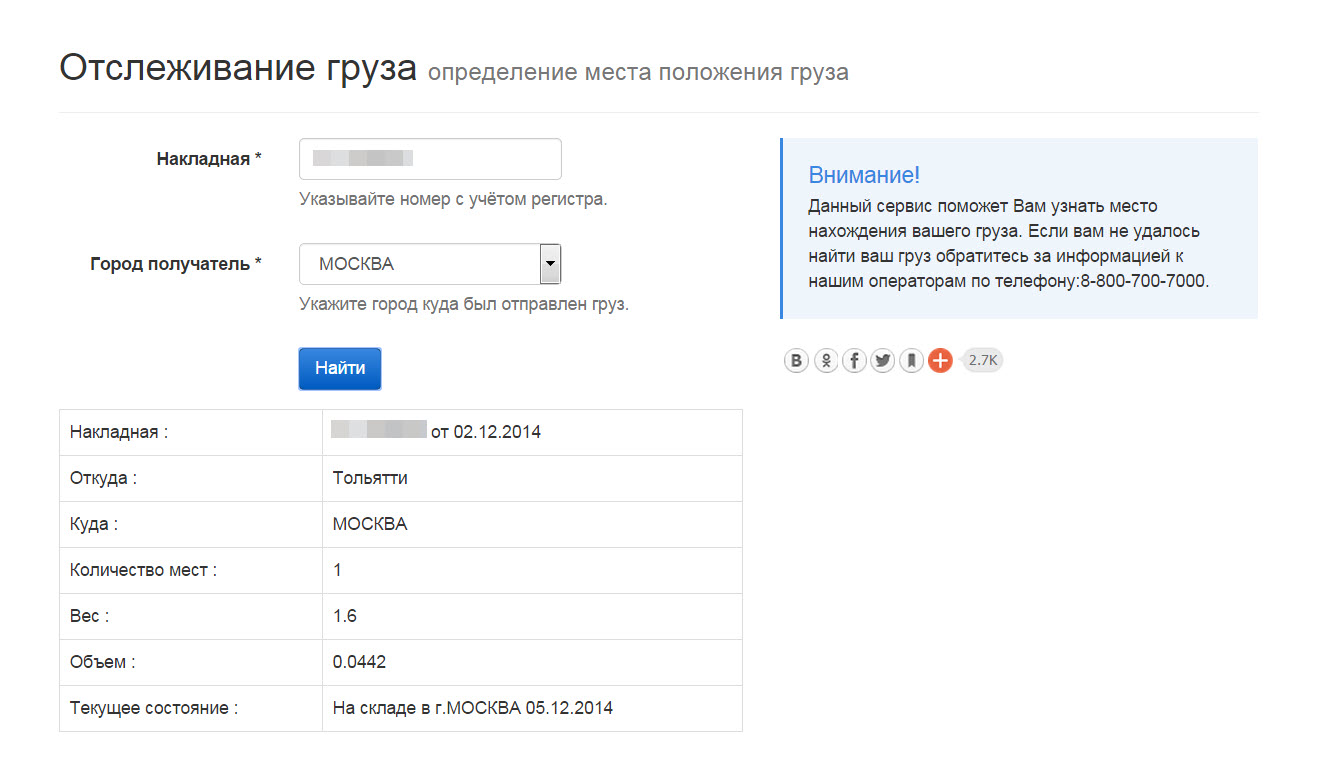1327x773 pixels.
Task: Click the Отслеживание груза page heading
Action: pos(238,69)
